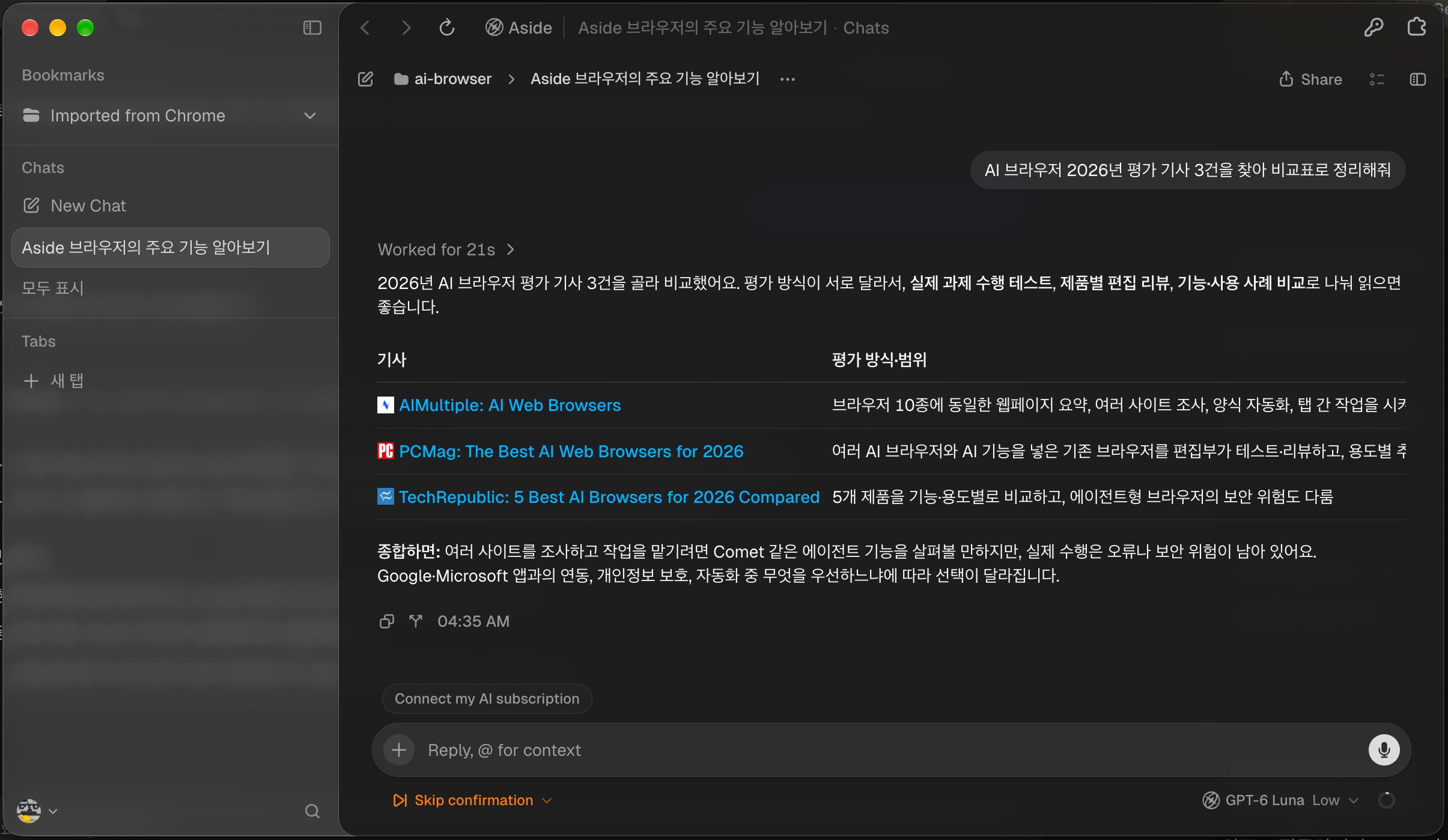1448x840 pixels.
Task: Click the 04:35 AM timestamp
Action: point(473,621)
